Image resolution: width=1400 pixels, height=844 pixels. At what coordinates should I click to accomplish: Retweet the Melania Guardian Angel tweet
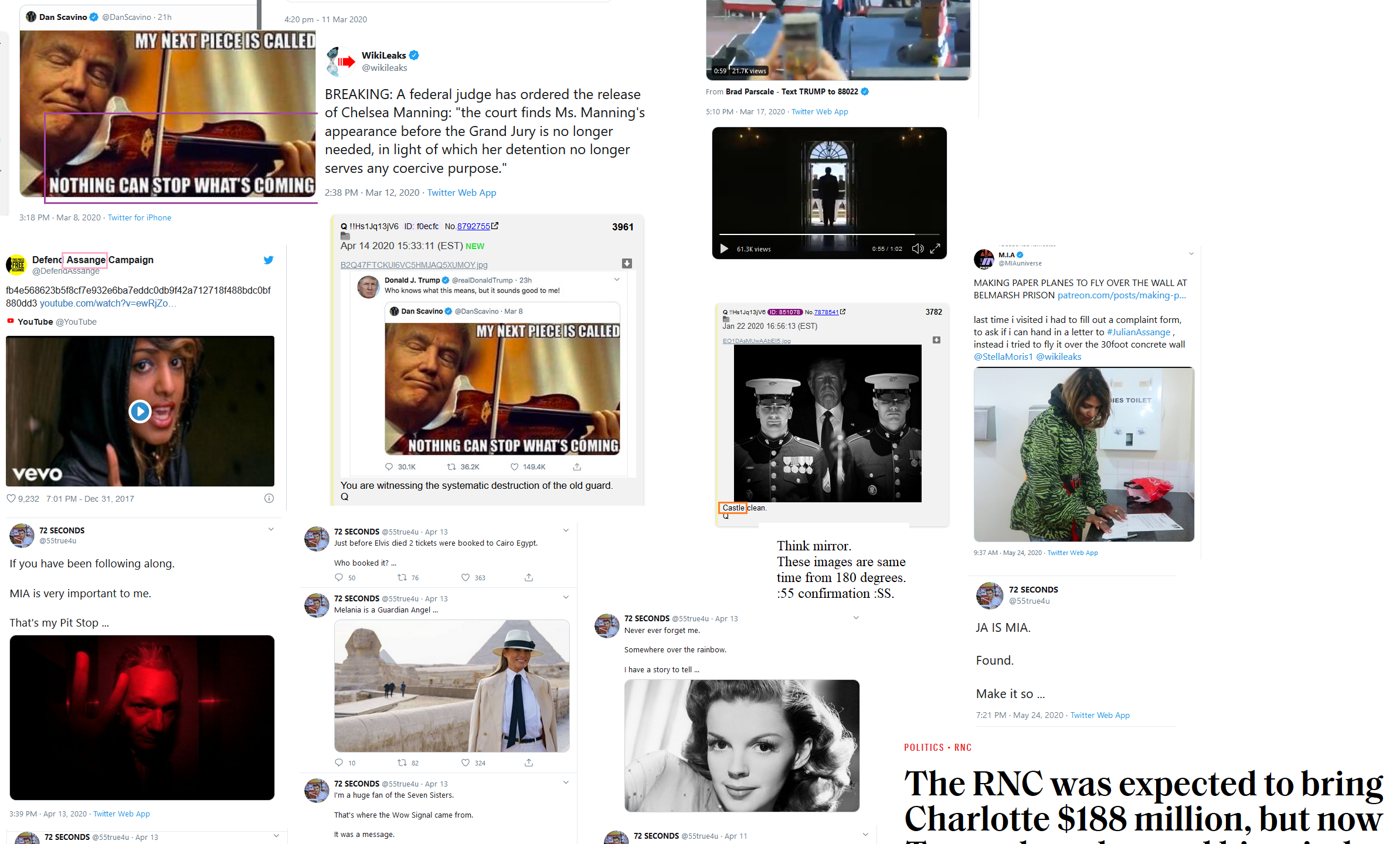(402, 763)
